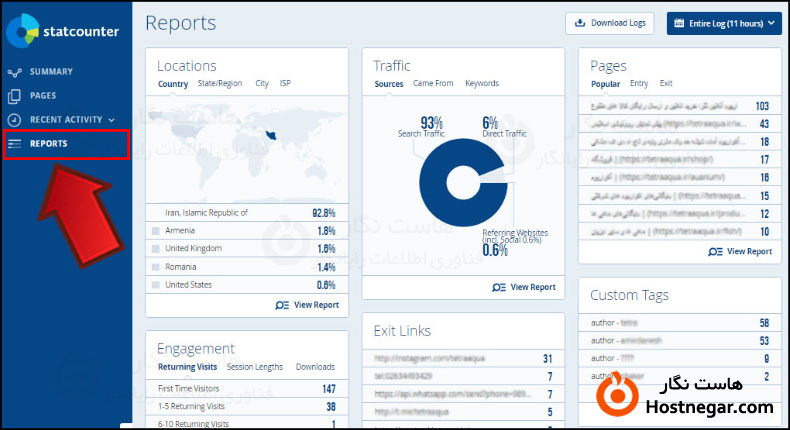The height and width of the screenshot is (430, 790).
Task: Toggle the United Kingdom country color box
Action: tap(155, 248)
